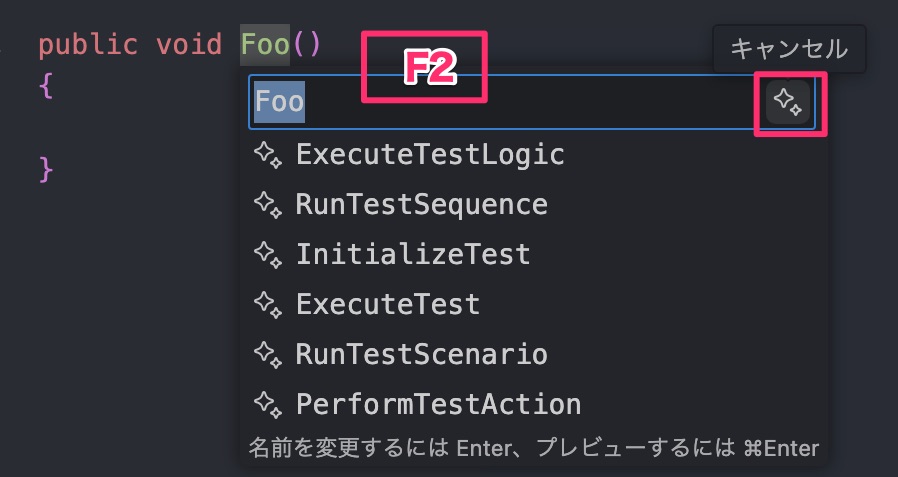Click the Foo method name in code

(x=265, y=45)
